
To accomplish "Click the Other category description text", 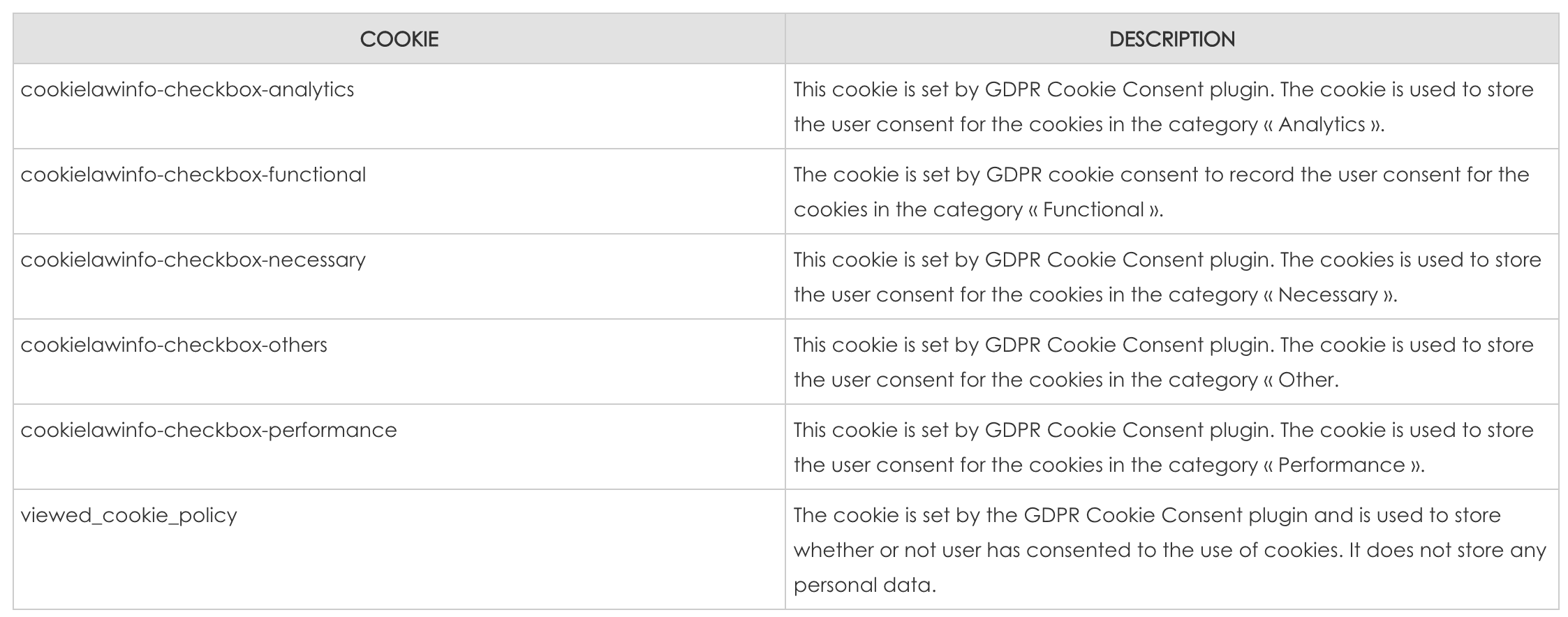I will [1164, 362].
